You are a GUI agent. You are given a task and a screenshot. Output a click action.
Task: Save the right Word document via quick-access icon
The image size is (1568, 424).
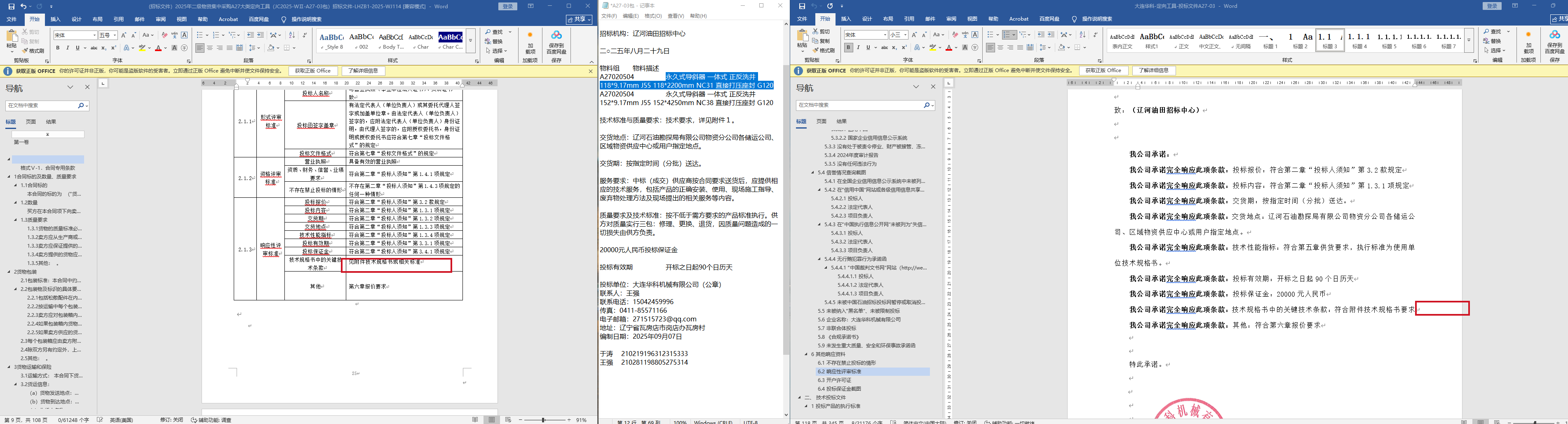pos(802,6)
